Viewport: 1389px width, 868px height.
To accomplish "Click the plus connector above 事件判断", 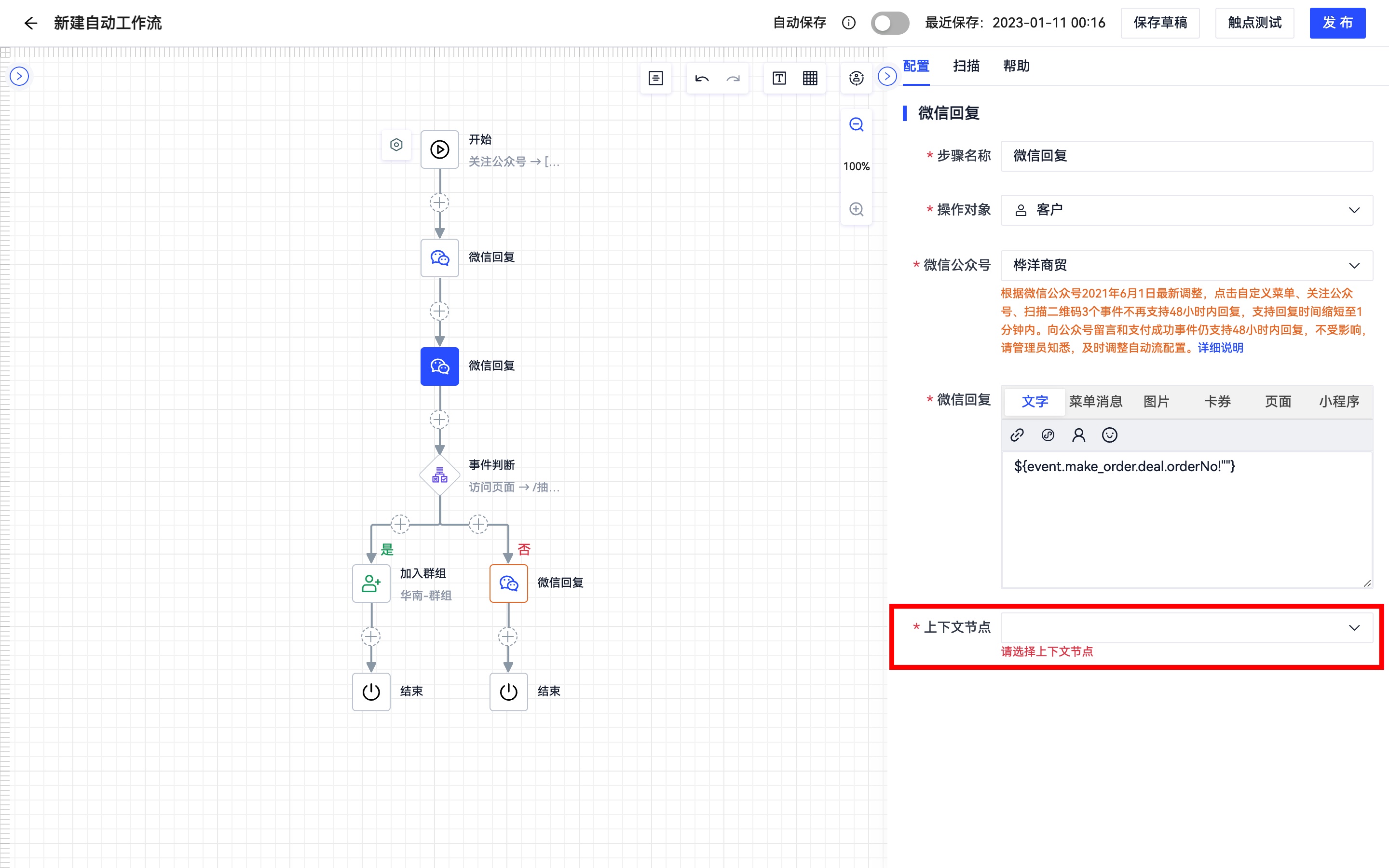I will point(440,420).
